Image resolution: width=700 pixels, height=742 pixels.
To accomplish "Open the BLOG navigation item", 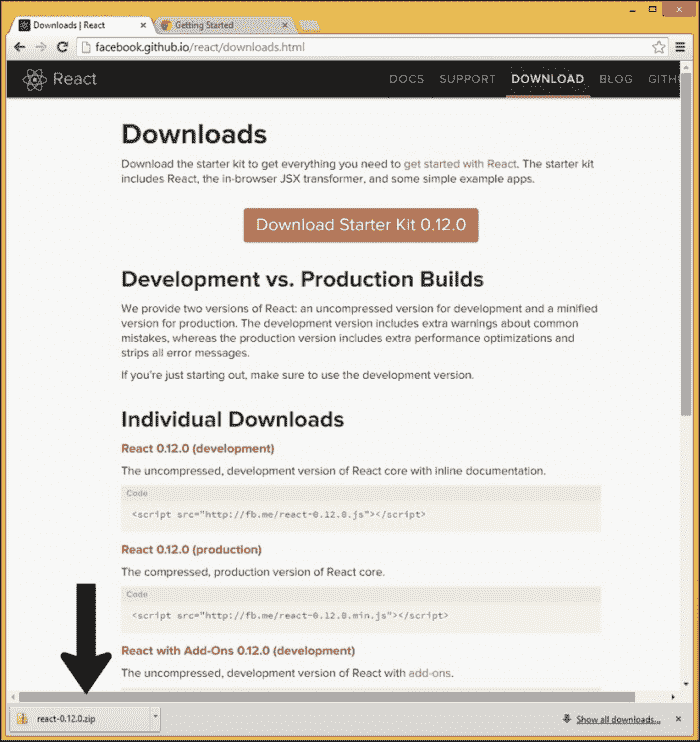I will pos(616,79).
